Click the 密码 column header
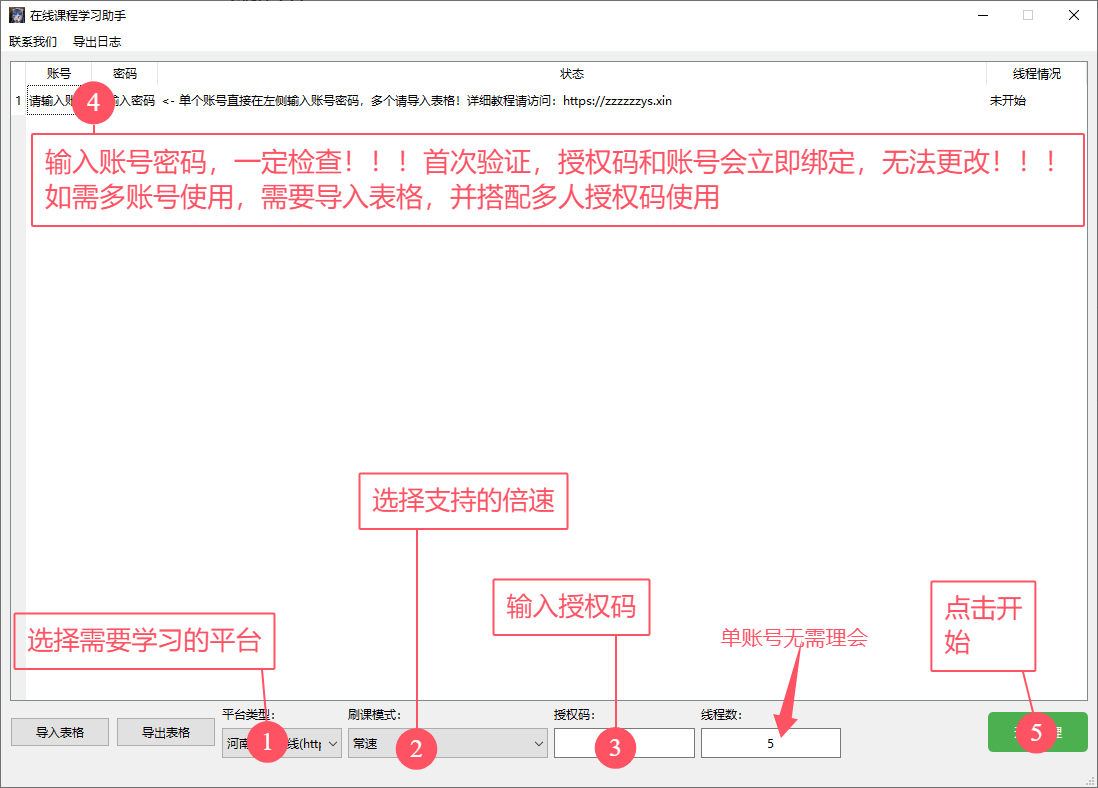Image resolution: width=1098 pixels, height=788 pixels. 124,74
